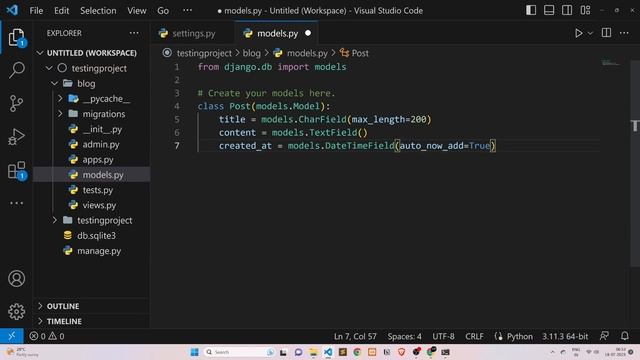Open the Accounts menu icon
The height and width of the screenshot is (360, 640).
coord(16,278)
